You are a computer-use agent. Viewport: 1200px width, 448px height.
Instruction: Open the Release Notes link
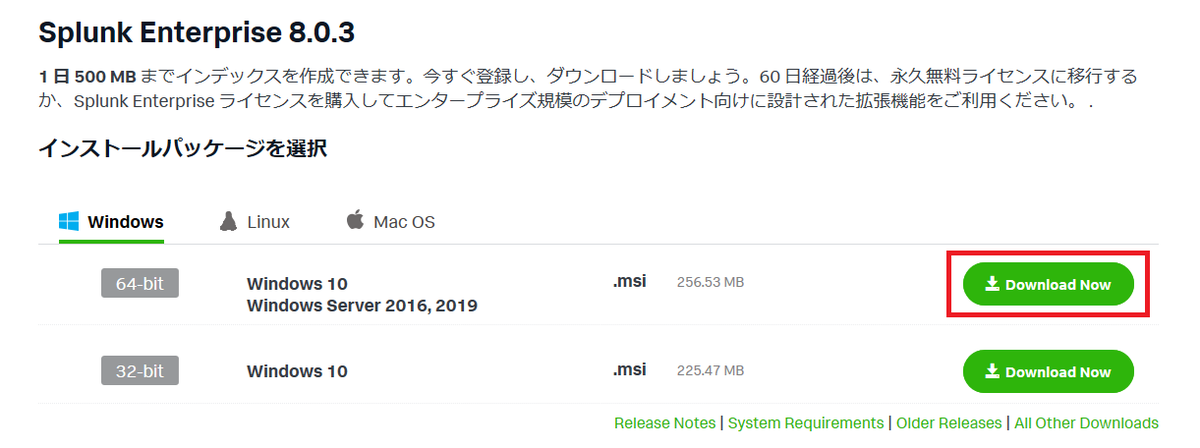(665, 423)
